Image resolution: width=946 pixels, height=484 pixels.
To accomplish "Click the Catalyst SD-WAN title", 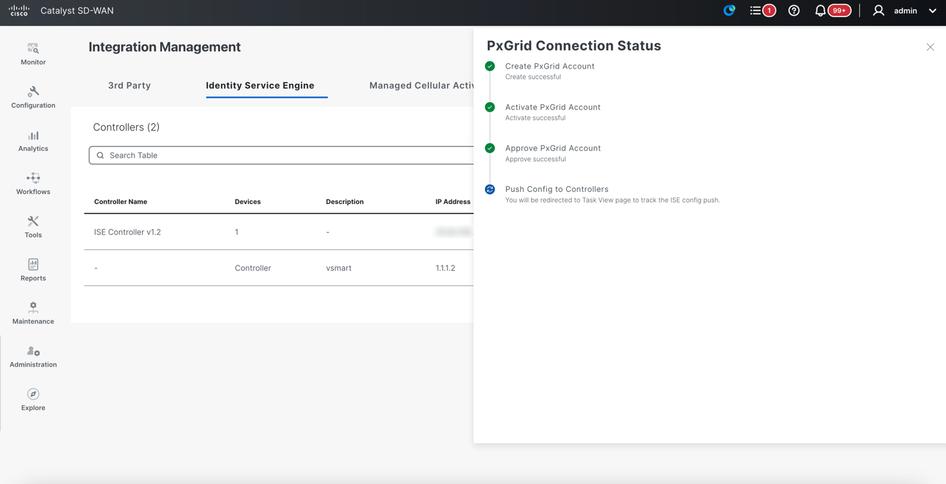I will 77,11.
